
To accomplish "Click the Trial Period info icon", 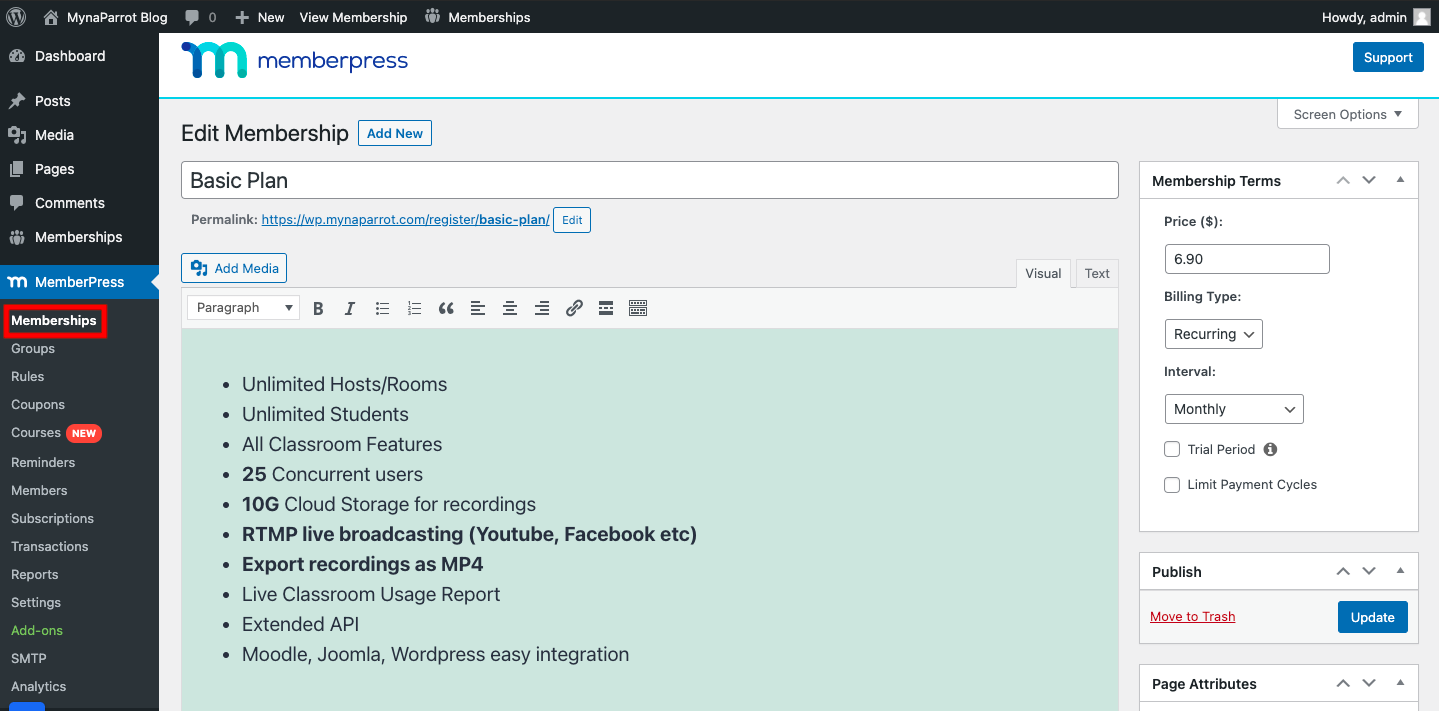I will click(1270, 450).
